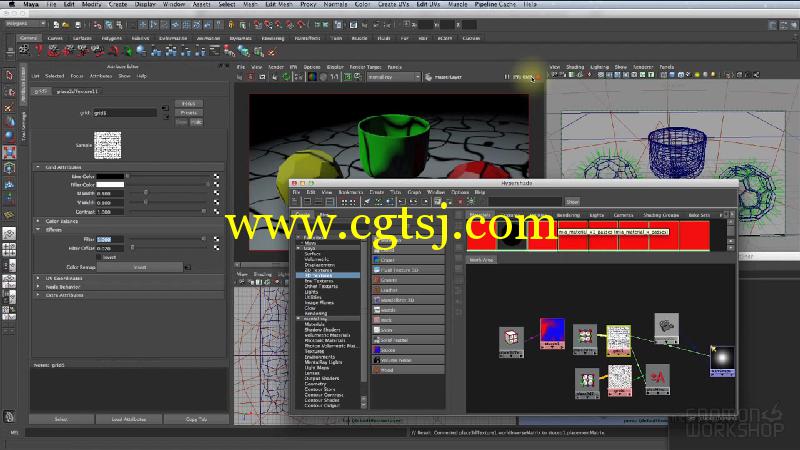800x450 pixels.
Task: Click the Load Attributes button
Action: pos(129,419)
